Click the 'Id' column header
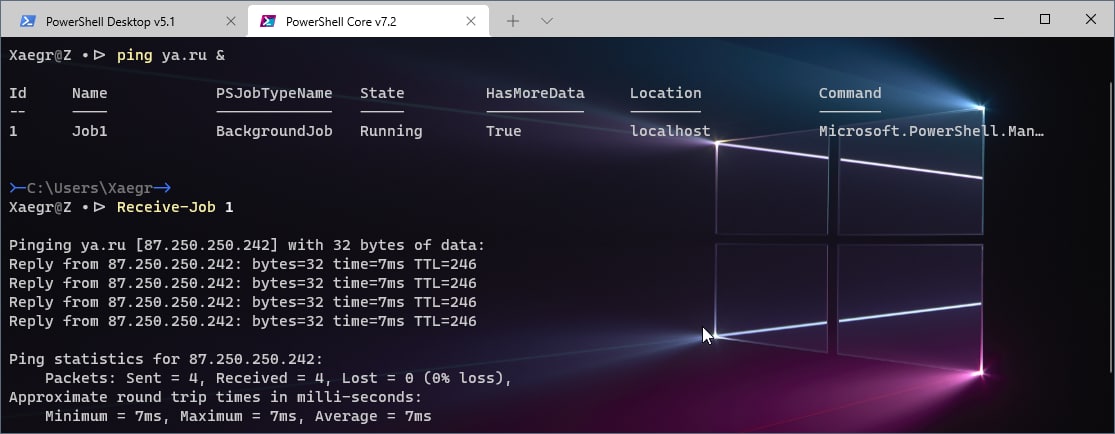Screen dimensions: 1115x434 coord(18,93)
